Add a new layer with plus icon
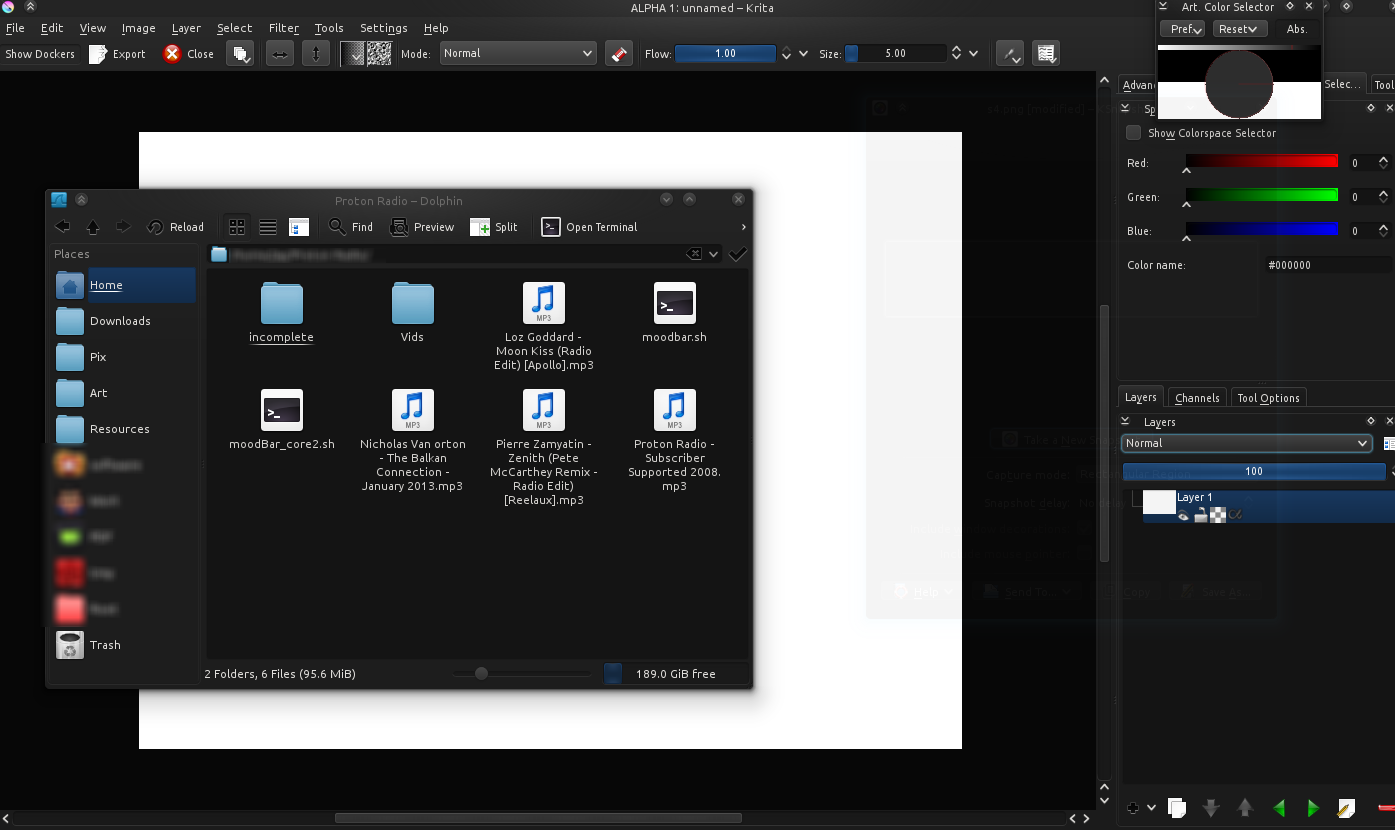The image size is (1395, 830). 1133,807
